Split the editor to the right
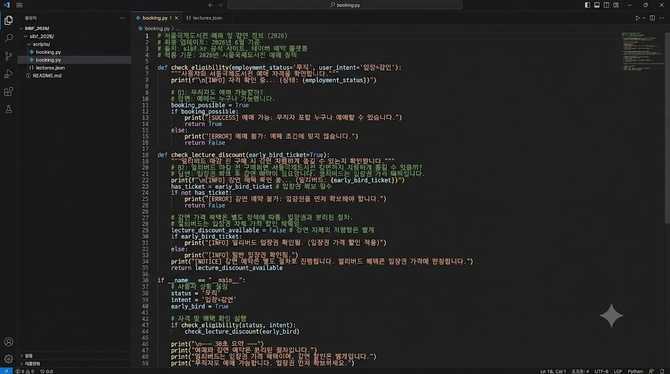The height and width of the screenshot is (374, 670). tap(652, 18)
